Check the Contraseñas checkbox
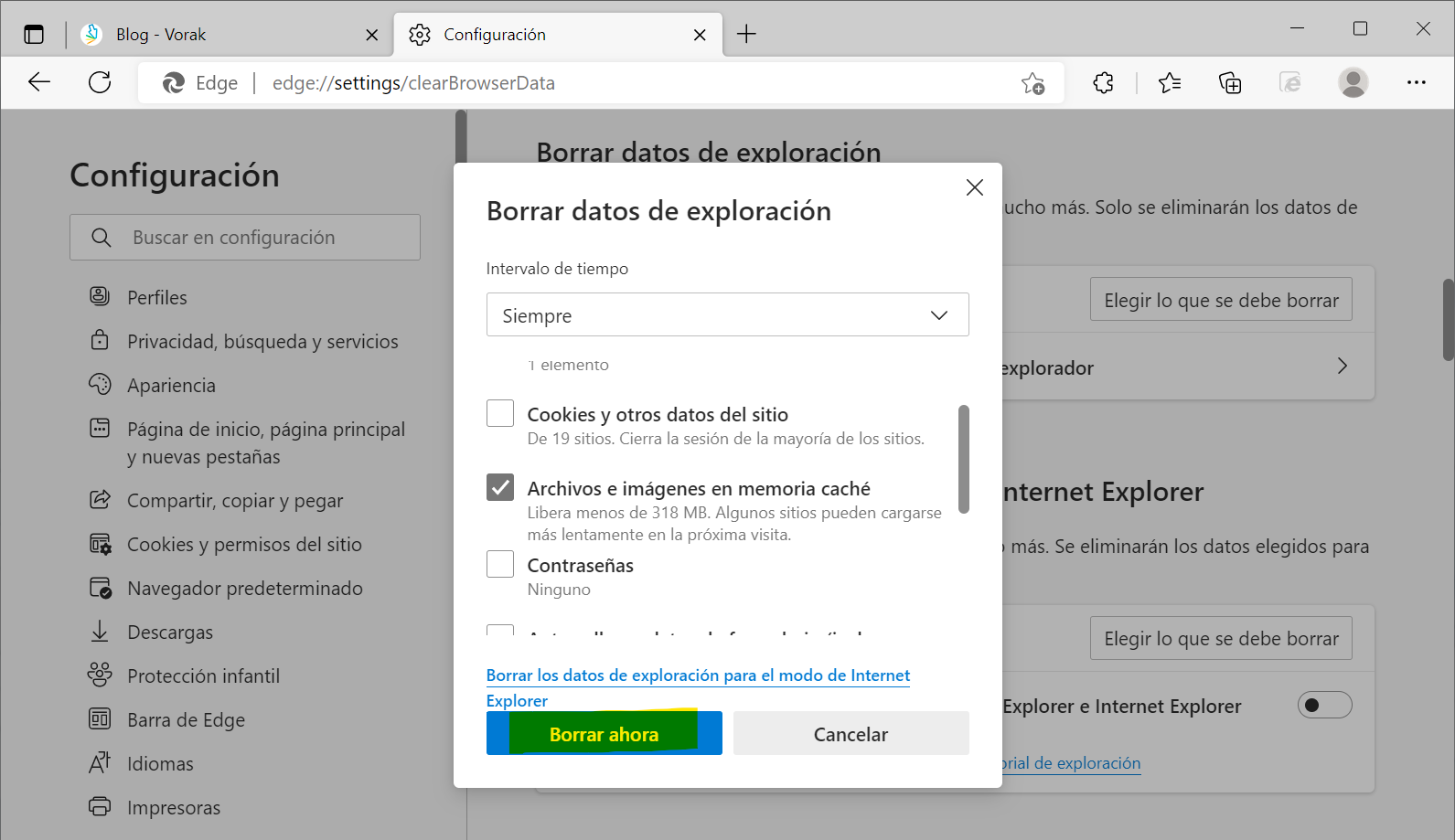Screen dimensions: 1455x840 click(x=500, y=564)
